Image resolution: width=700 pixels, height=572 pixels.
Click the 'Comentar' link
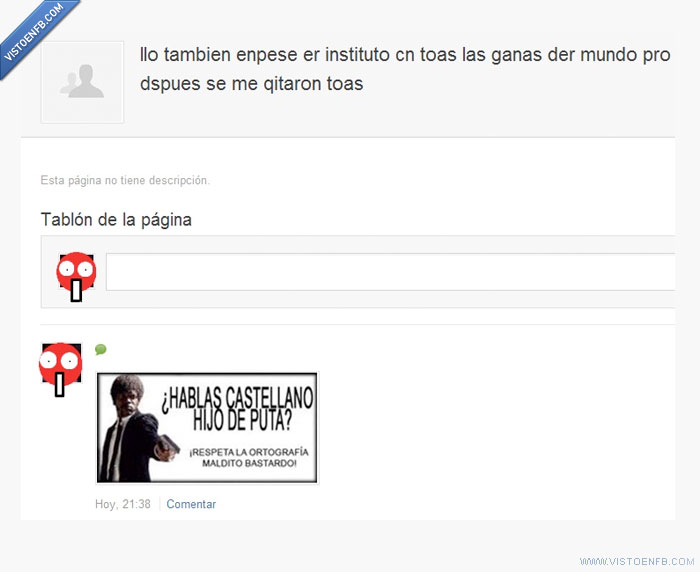[191, 504]
